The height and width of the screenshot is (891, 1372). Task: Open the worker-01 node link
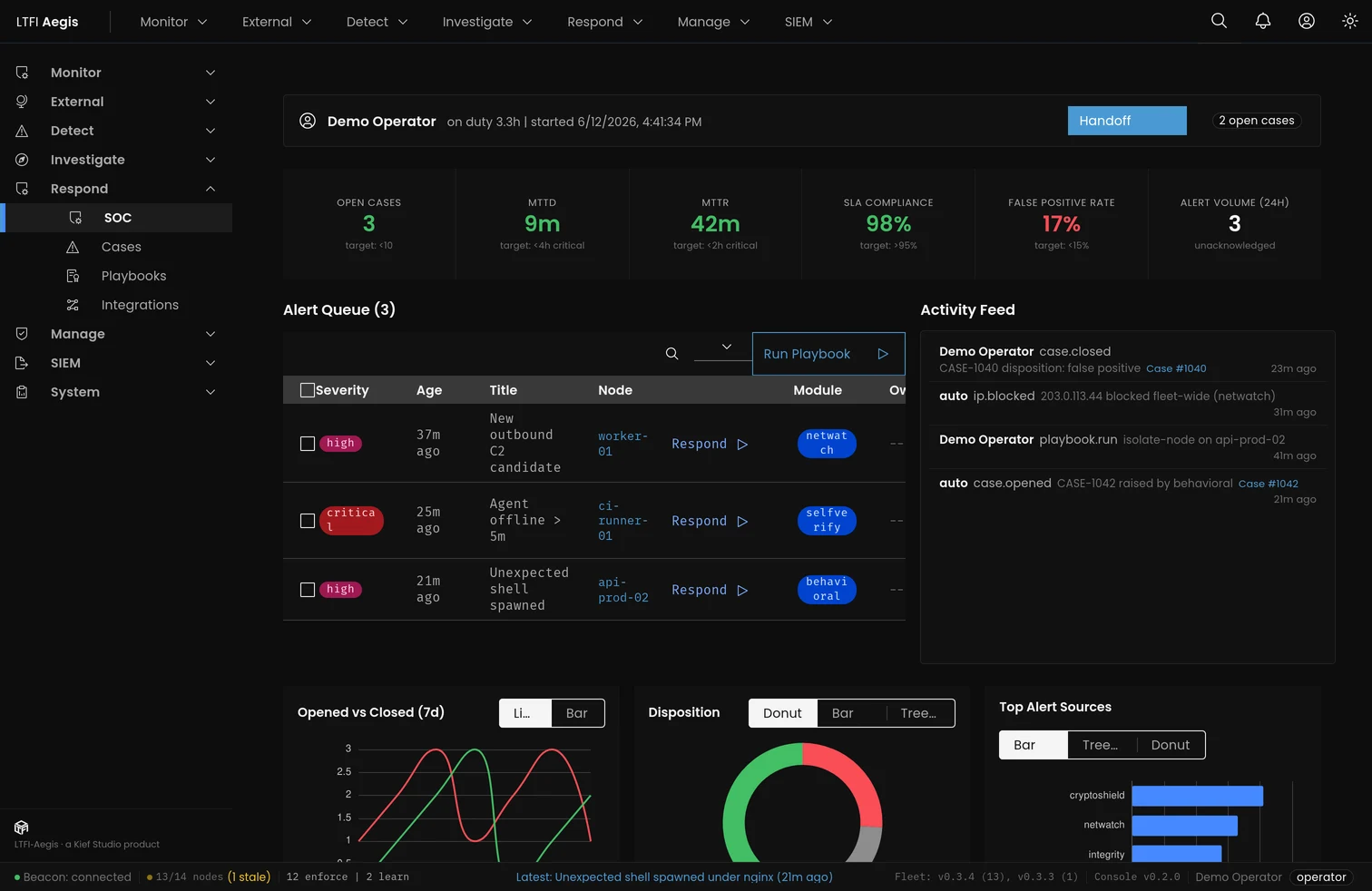click(622, 444)
